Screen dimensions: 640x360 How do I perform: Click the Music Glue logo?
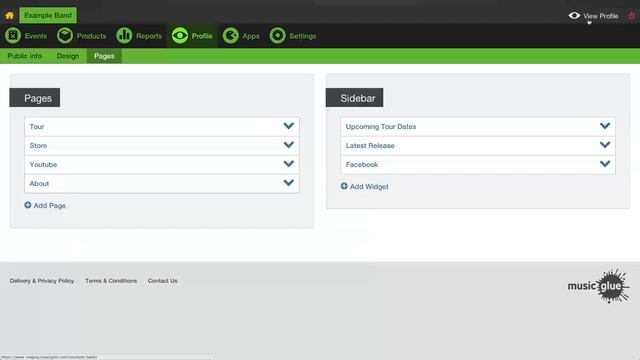coord(599,286)
